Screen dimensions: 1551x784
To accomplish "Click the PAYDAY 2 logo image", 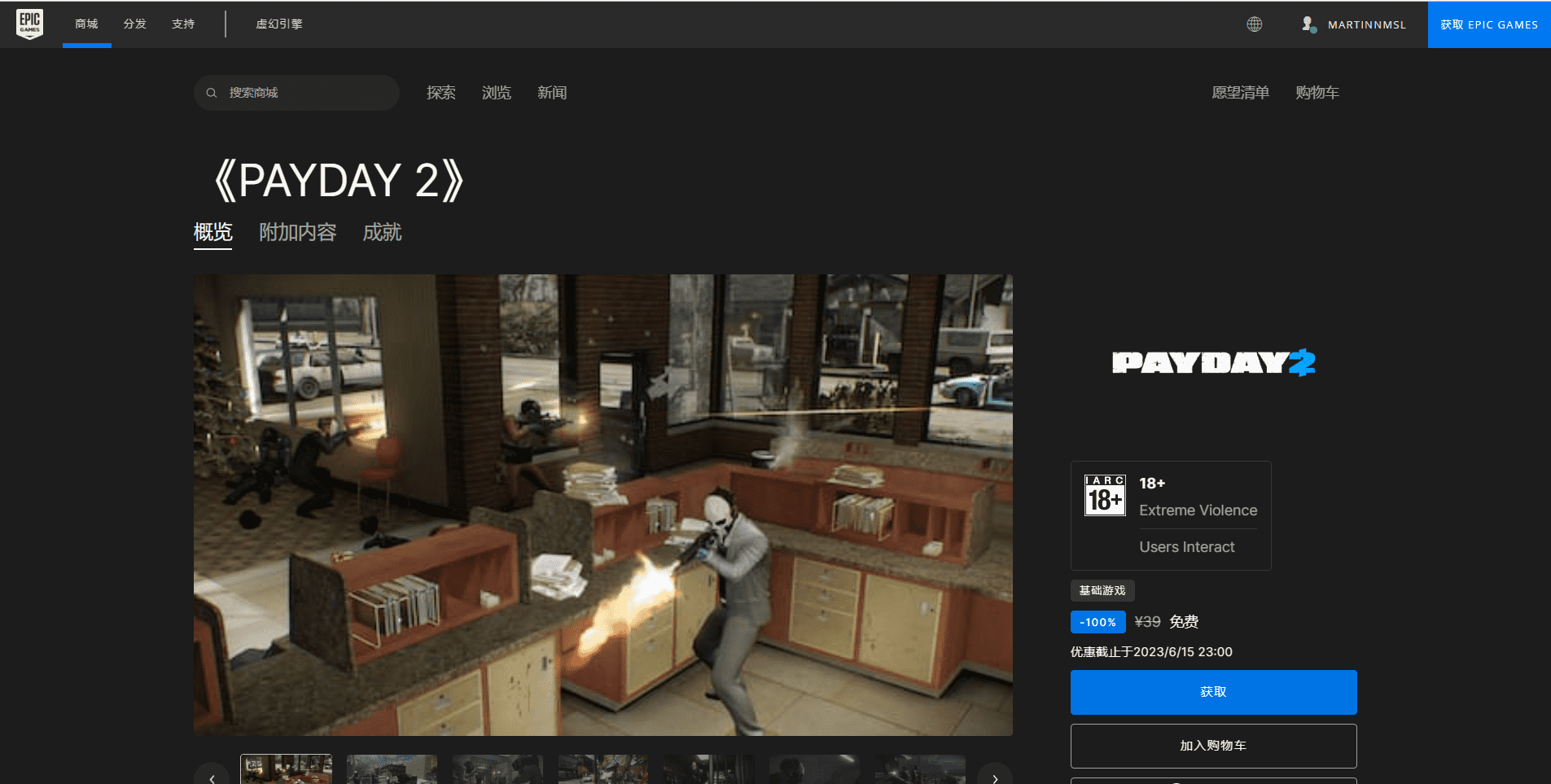I will click(1214, 362).
